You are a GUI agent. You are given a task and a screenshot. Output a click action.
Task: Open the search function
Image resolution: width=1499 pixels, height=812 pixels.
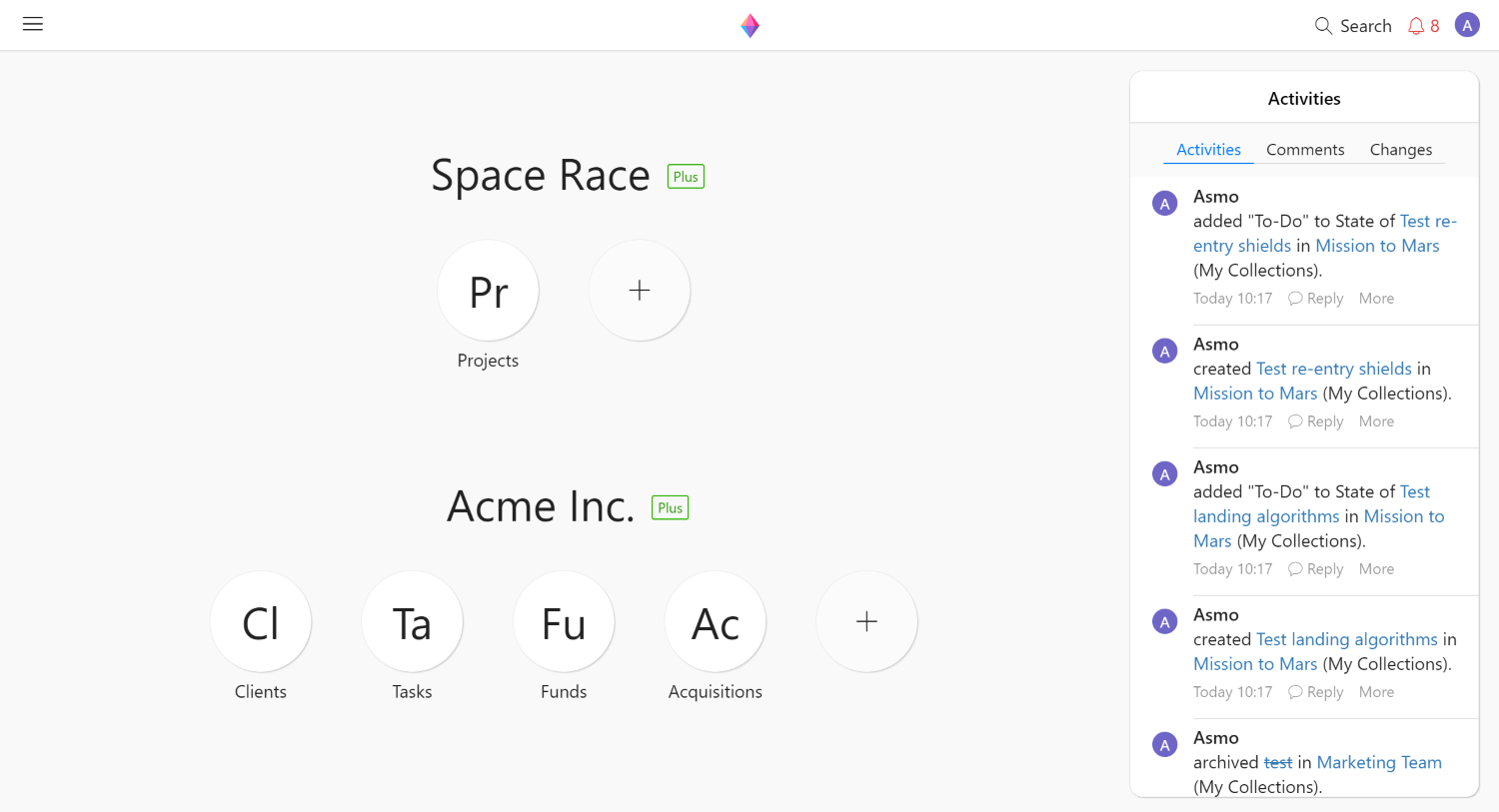(1352, 25)
